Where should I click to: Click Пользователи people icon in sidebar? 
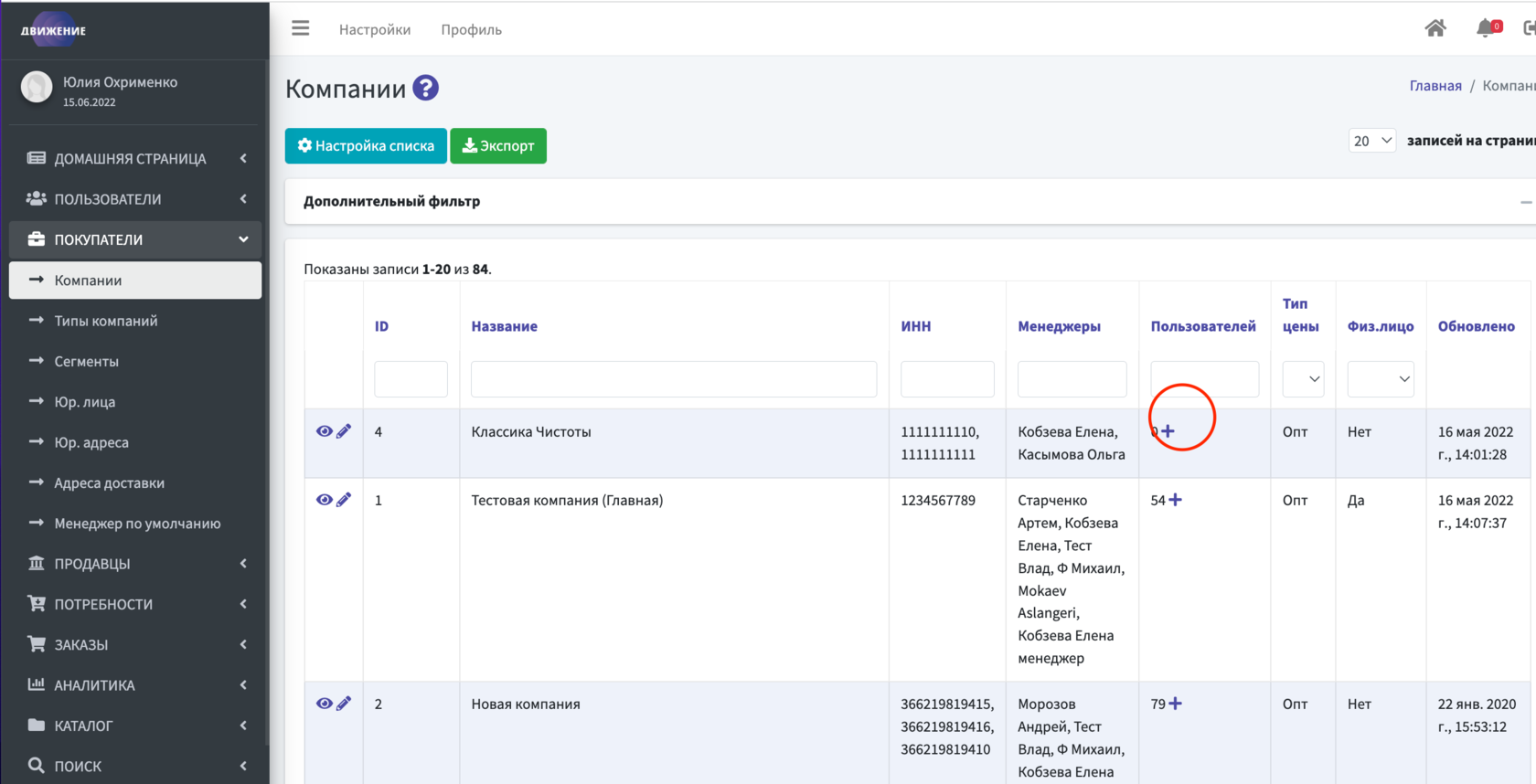(37, 198)
